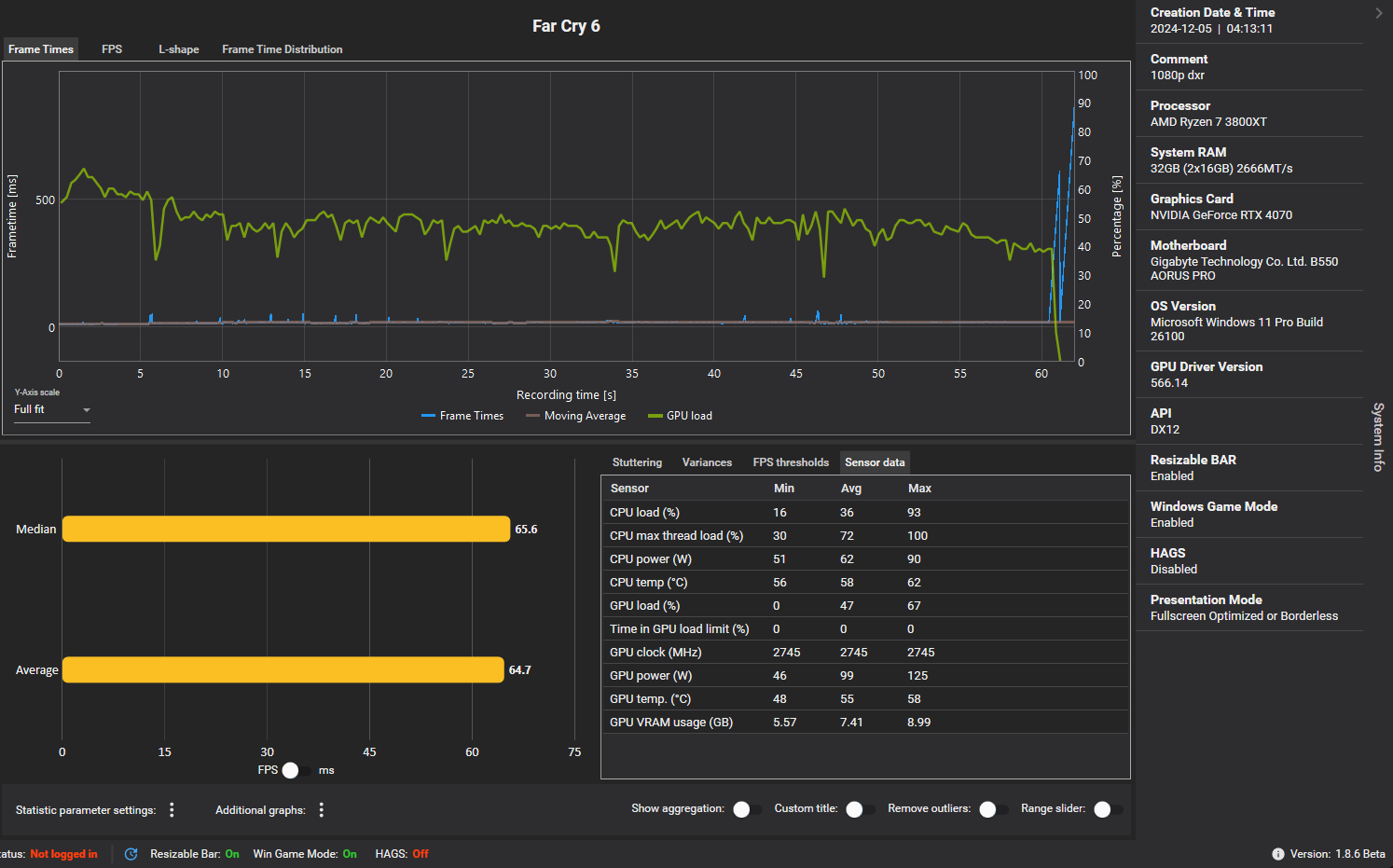Enable the Range slider switch
1393x868 pixels.
1109,809
